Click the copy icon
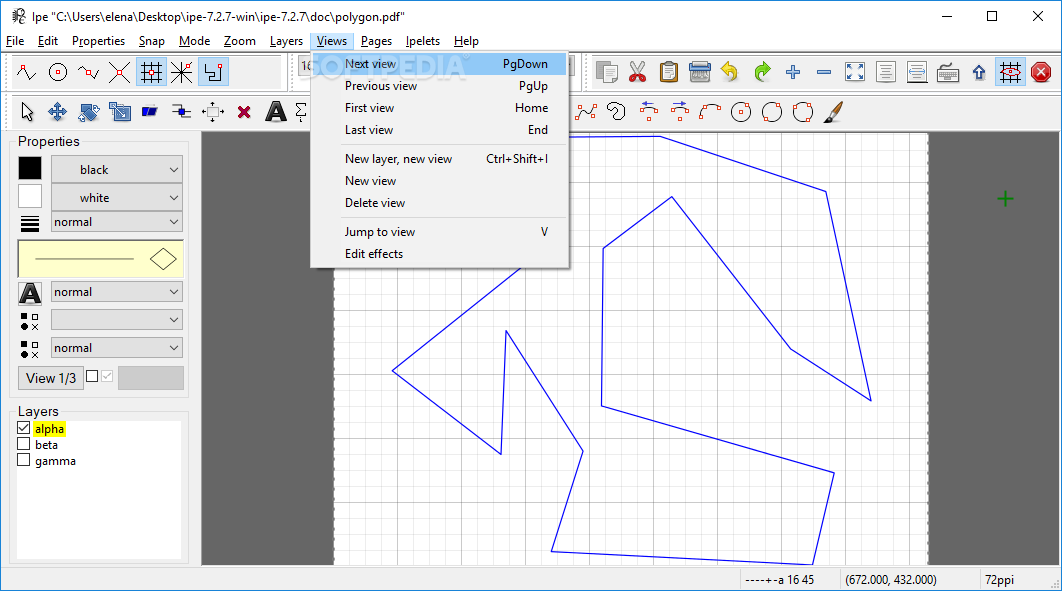Screen dimensions: 1062x591 606,72
